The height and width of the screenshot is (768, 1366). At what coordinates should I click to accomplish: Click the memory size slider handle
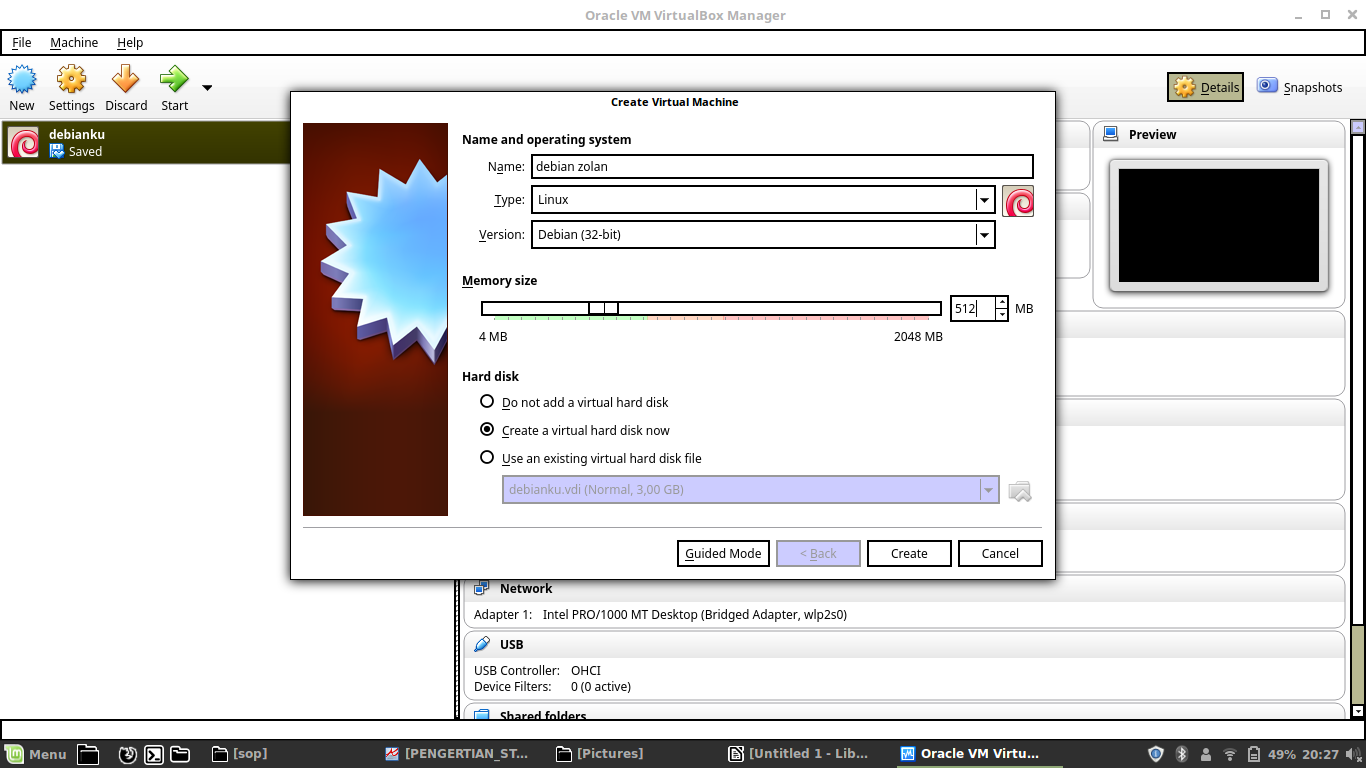[604, 308]
